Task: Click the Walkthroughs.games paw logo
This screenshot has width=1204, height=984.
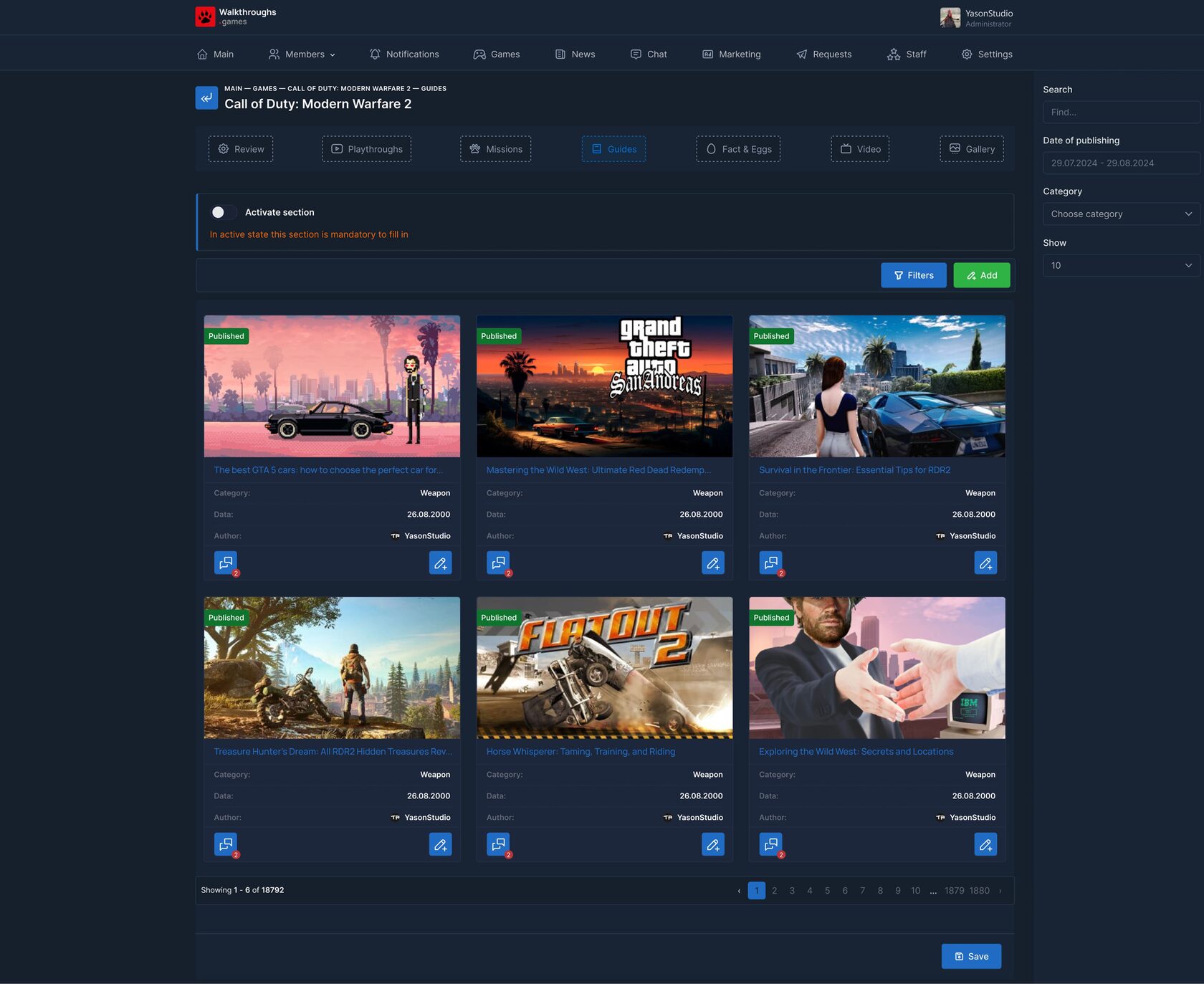Action: pos(205,16)
